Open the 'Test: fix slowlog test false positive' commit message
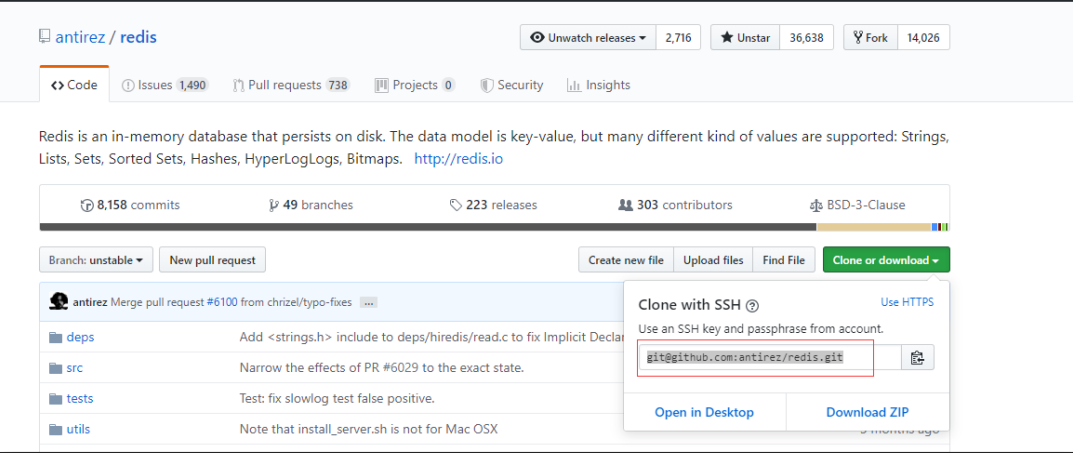The height and width of the screenshot is (453, 1073). coord(337,398)
